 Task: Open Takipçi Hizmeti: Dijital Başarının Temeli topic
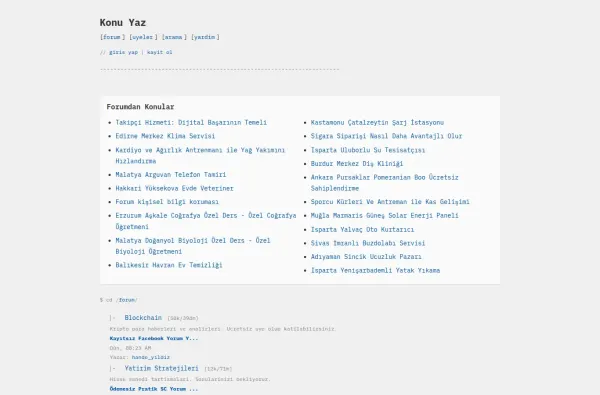pos(191,122)
